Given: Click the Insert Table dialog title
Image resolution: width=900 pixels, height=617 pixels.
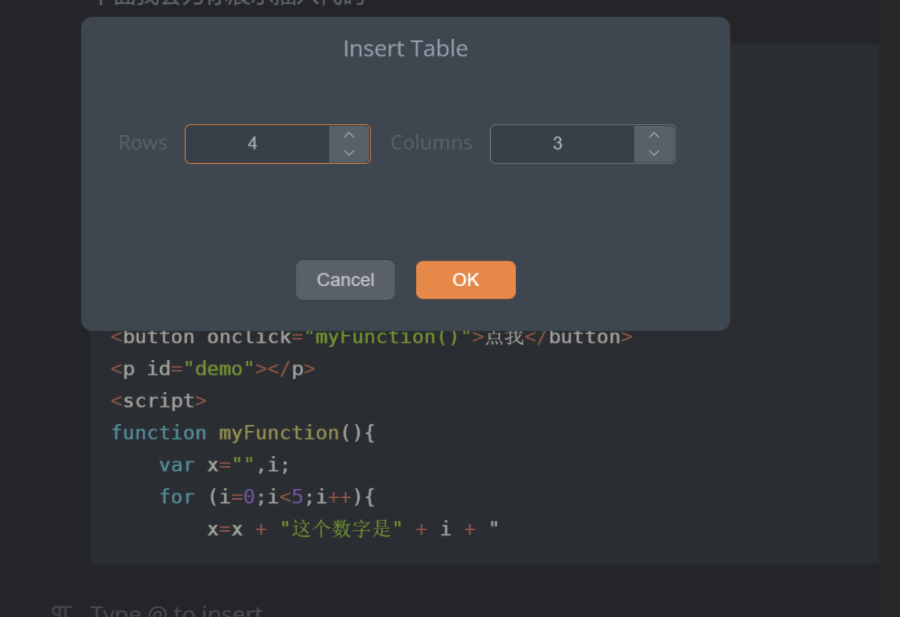Looking at the screenshot, I should 405,49.
